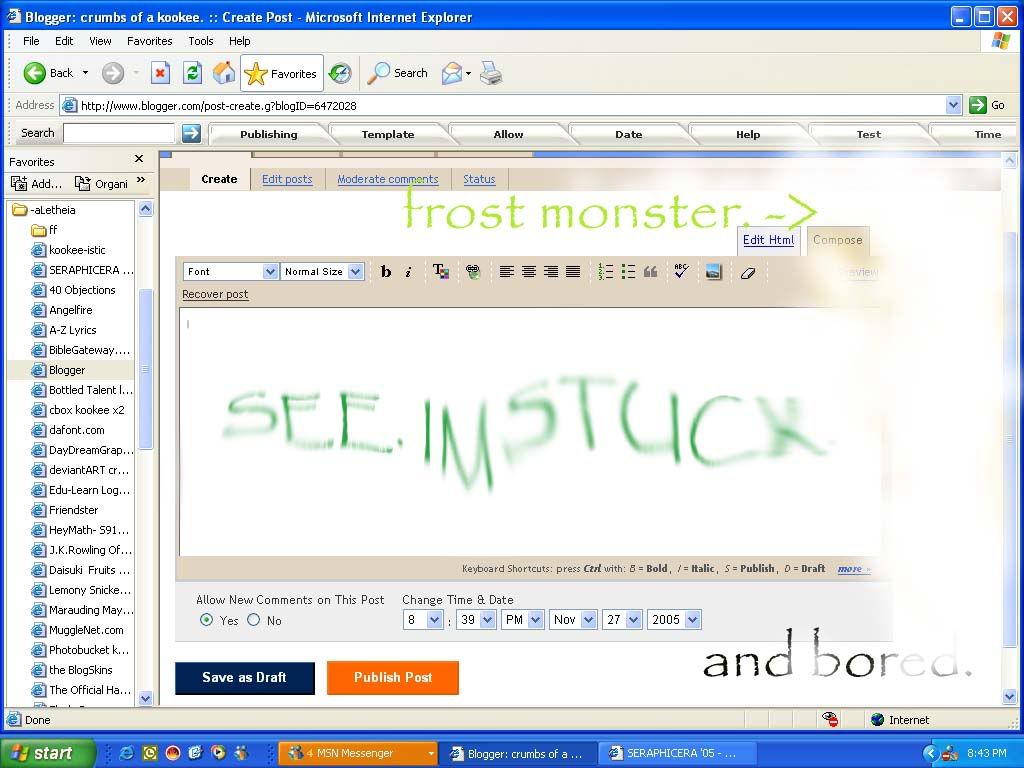Click the browser Back arrow icon
The image size is (1024, 768).
(x=35, y=73)
